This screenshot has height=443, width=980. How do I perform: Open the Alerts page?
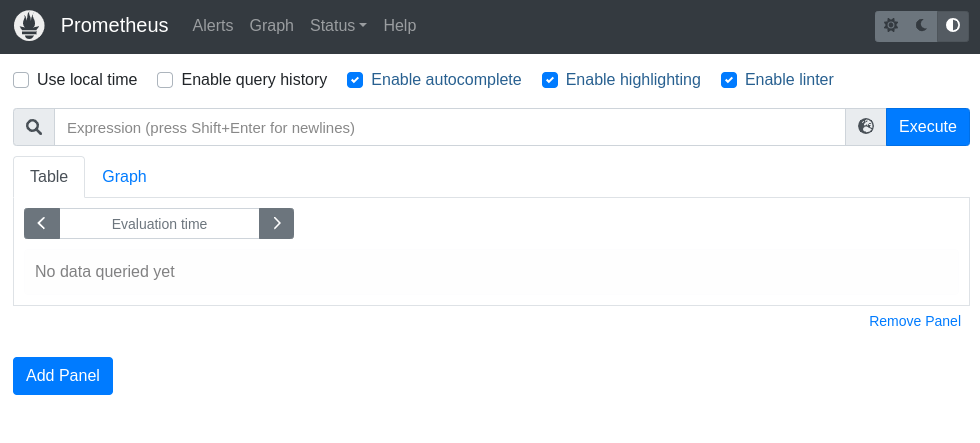(x=211, y=26)
